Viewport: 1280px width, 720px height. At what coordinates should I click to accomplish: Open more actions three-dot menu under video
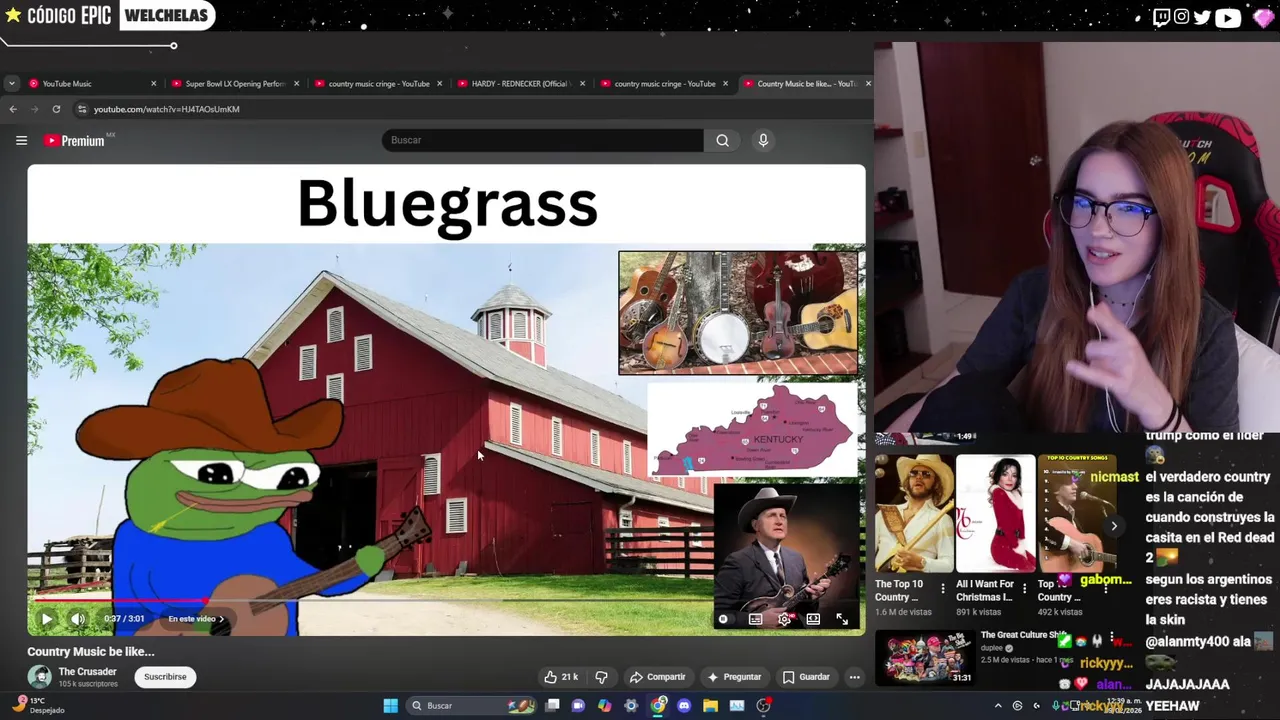pos(854,677)
